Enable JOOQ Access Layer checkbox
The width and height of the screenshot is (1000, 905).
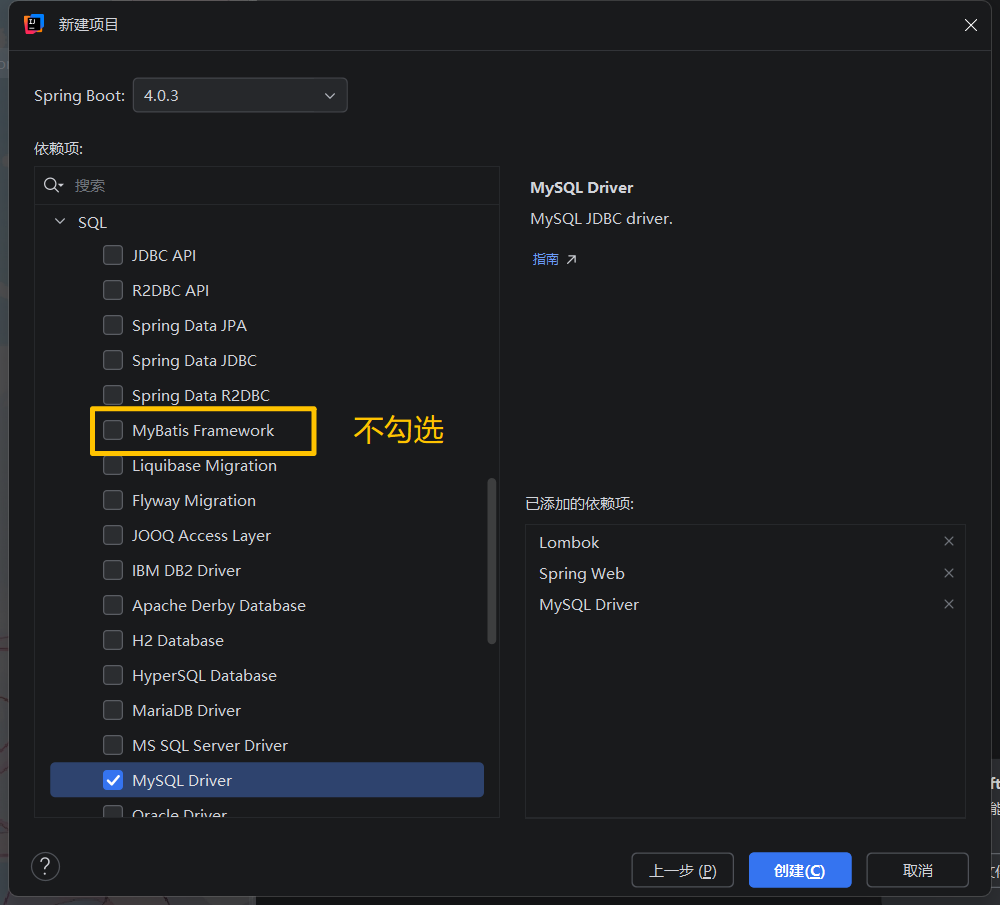point(113,535)
